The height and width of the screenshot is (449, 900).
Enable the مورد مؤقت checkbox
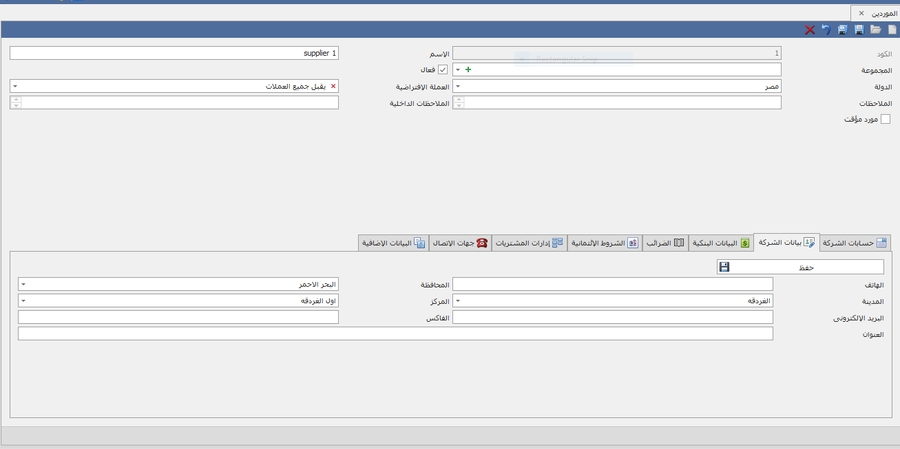(885, 119)
